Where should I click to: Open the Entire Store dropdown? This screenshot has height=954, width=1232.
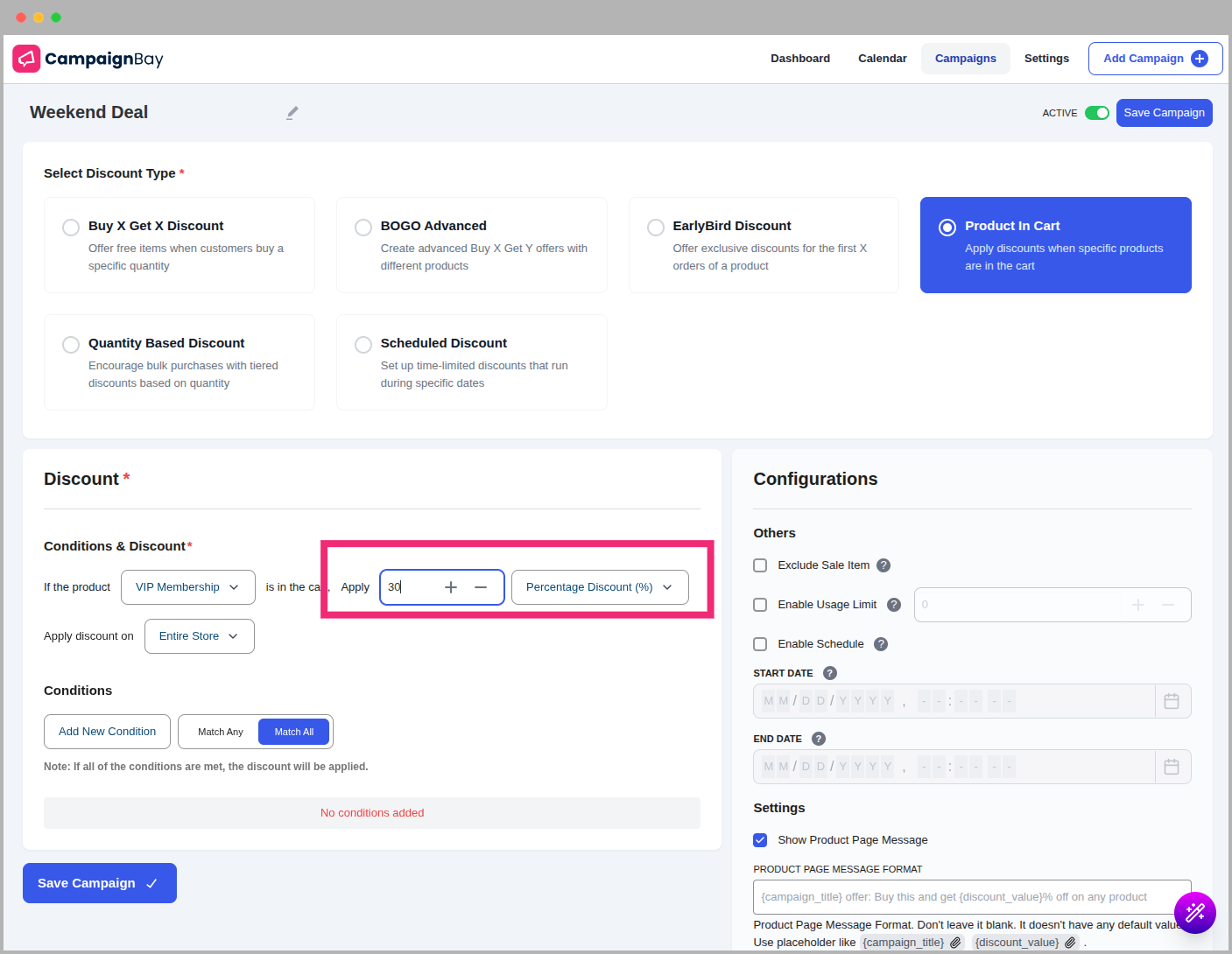199,636
